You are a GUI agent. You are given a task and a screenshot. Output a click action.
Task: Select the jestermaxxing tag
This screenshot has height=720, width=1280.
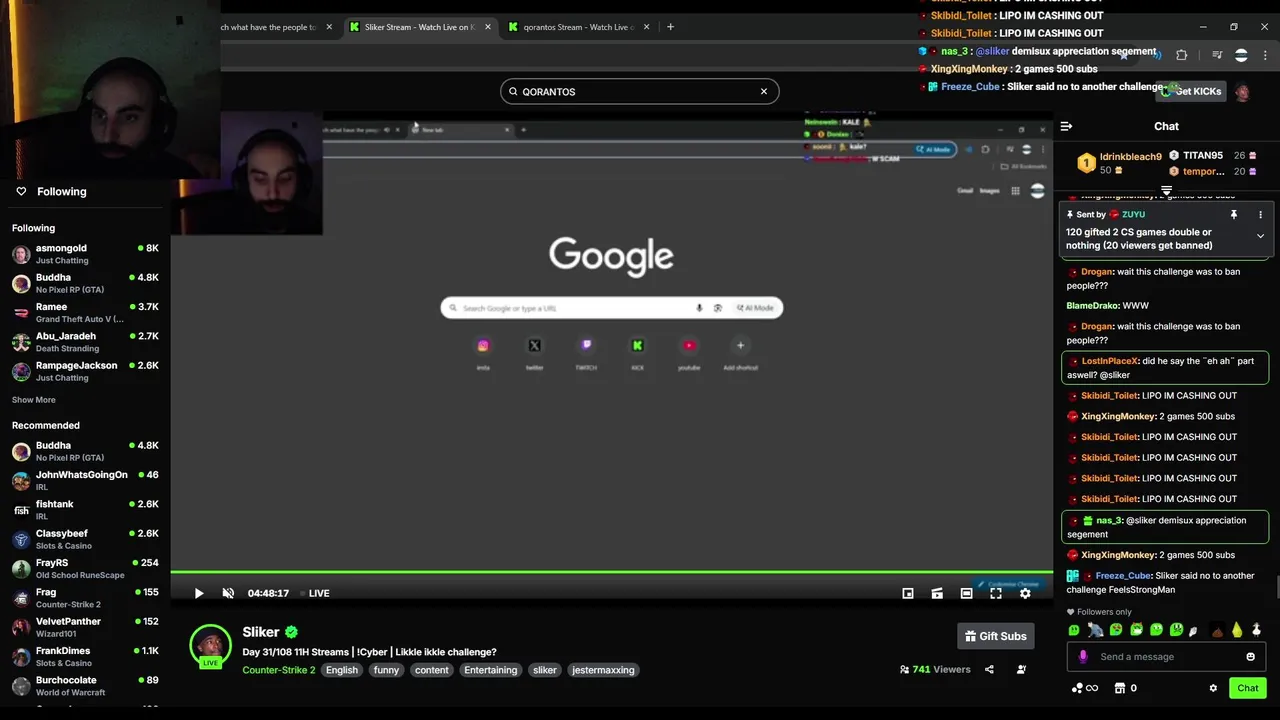[603, 670]
